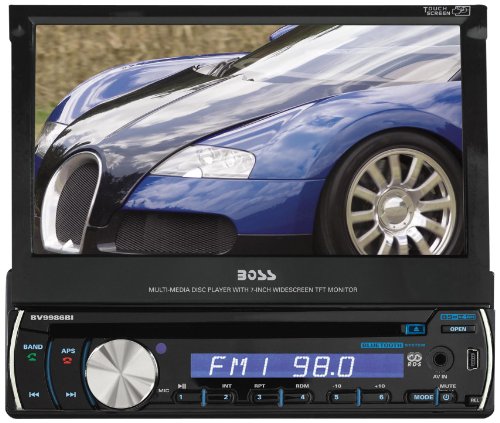Tap the FM1 98.0 display

pos(297,366)
